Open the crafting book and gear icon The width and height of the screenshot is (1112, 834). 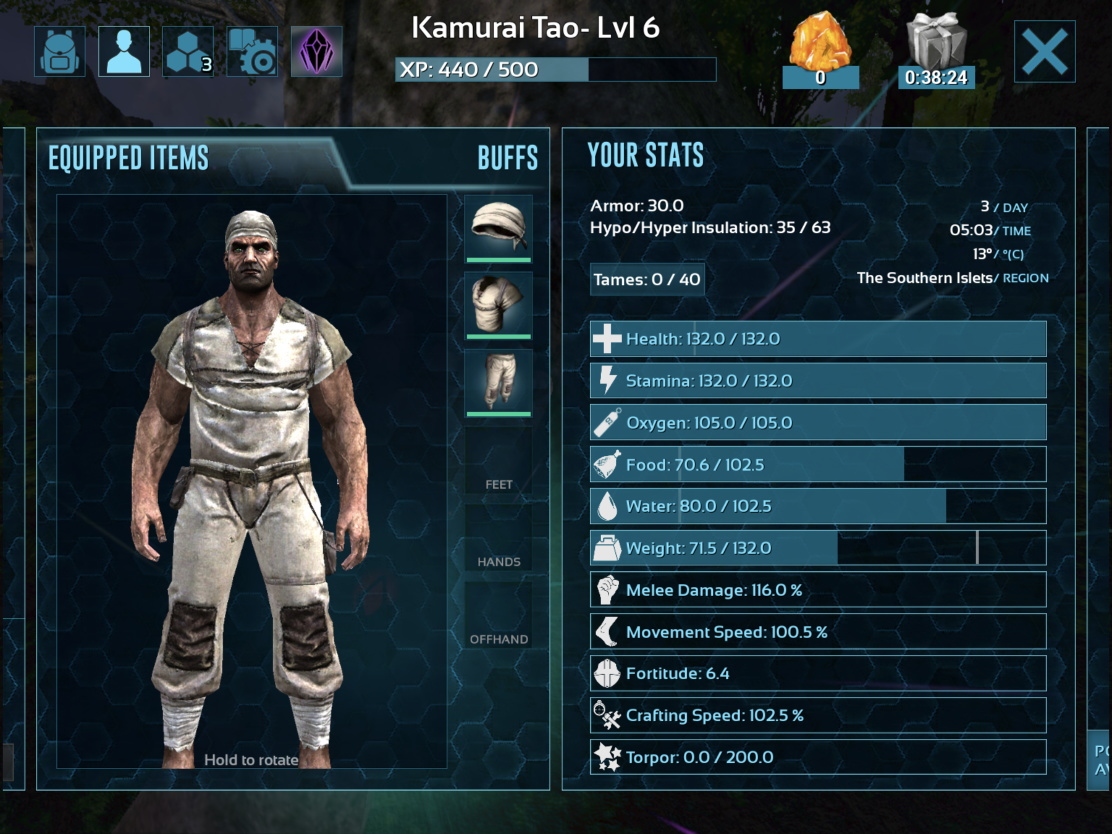[252, 51]
